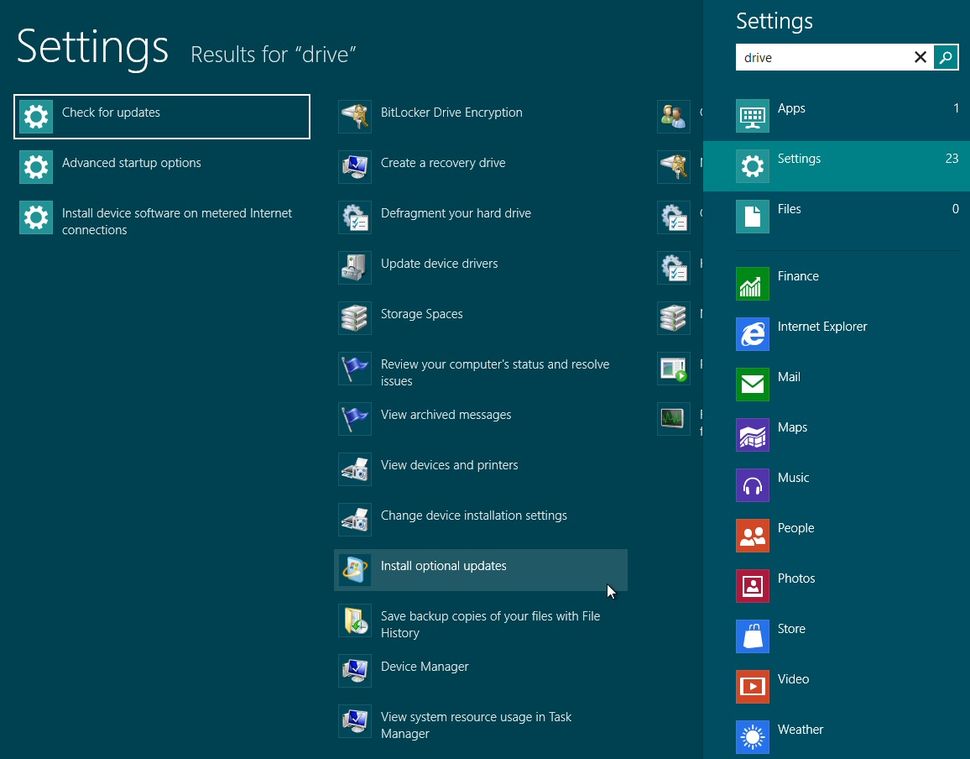This screenshot has height=759, width=970.
Task: Select Install optional updates result
Action: coord(441,566)
